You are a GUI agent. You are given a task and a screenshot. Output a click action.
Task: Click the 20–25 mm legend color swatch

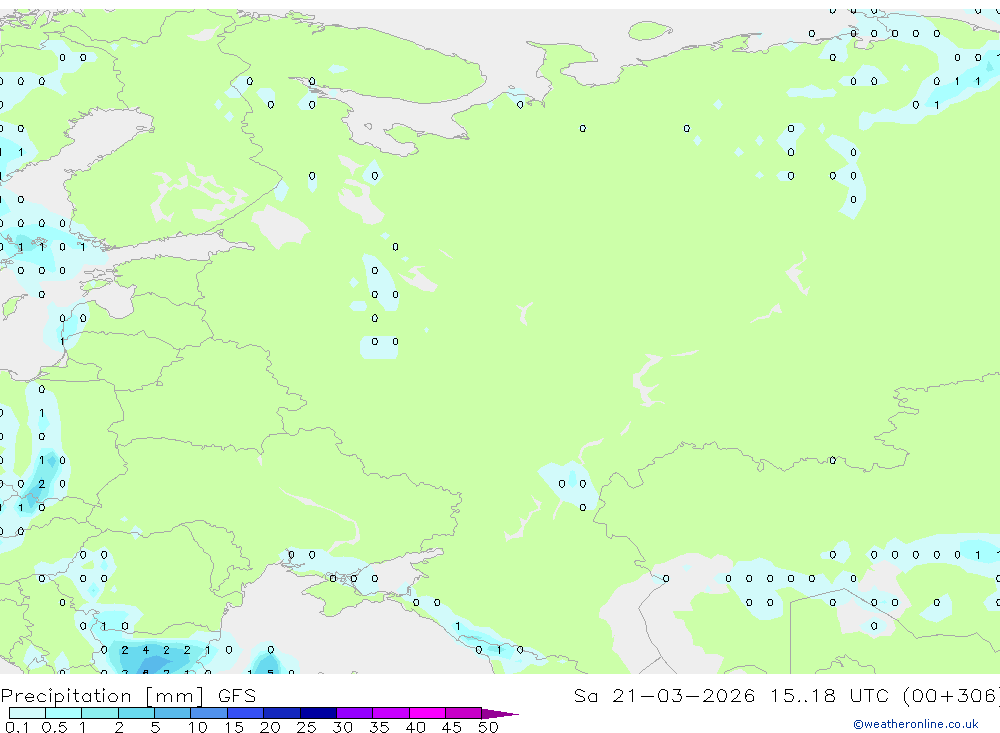coord(282,713)
